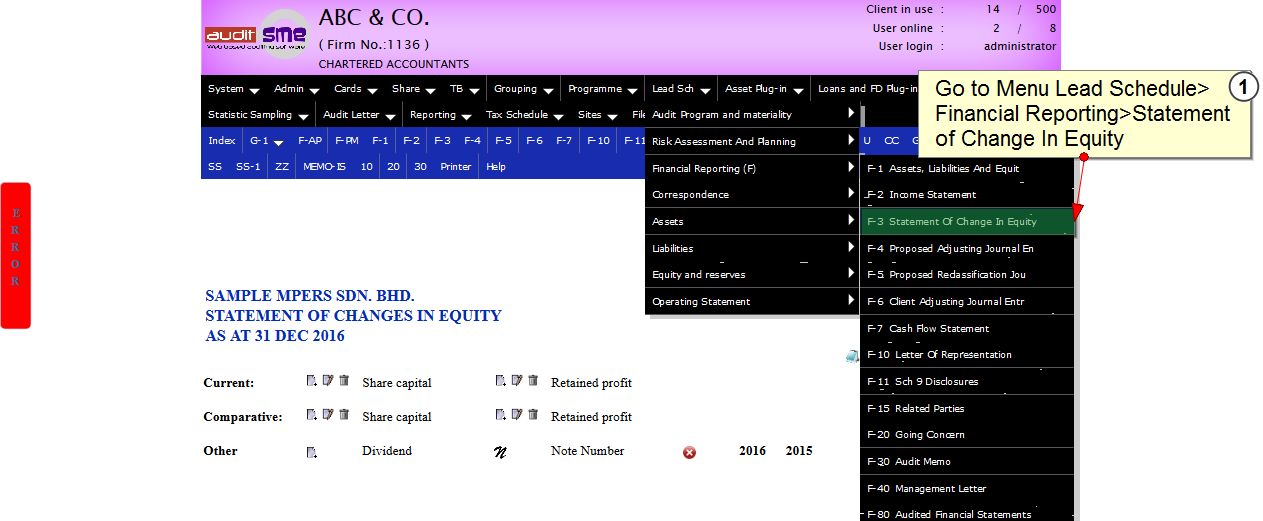Click the add icon beside Current Share capital
Screen dimensions: 1263x521
[311, 381]
